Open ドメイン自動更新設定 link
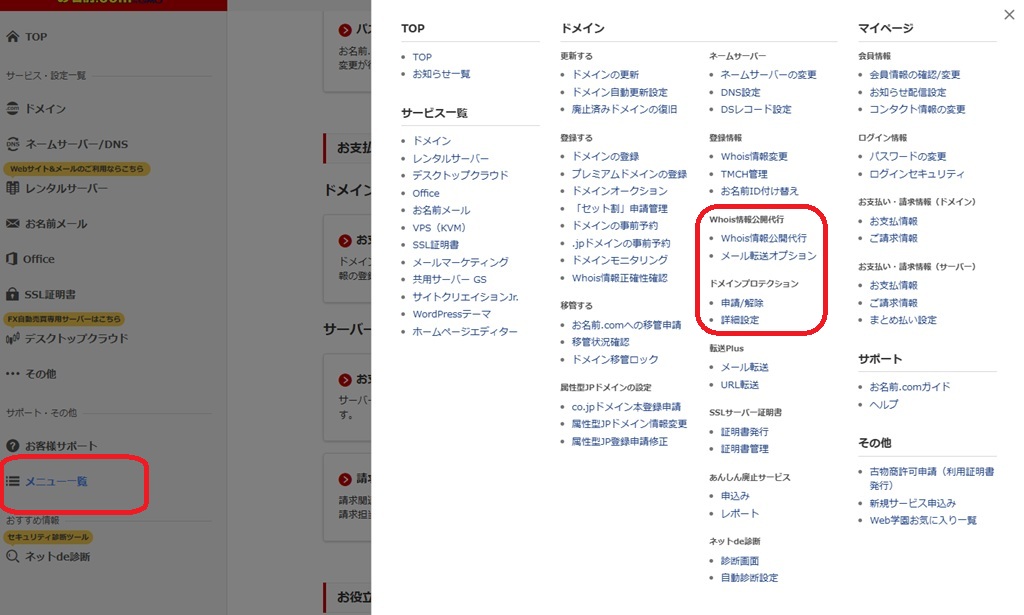Screen dimensions: 1024x615 [x=620, y=92]
